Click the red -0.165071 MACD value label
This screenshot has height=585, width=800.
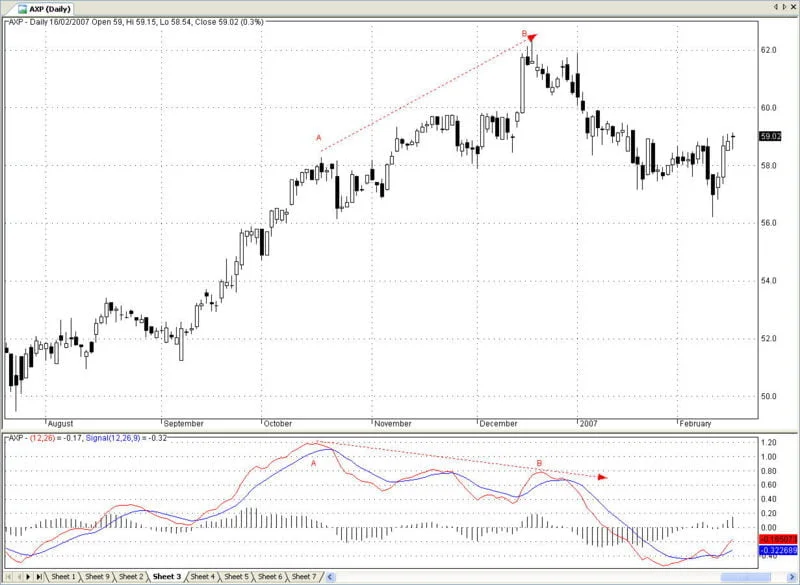pos(778,539)
